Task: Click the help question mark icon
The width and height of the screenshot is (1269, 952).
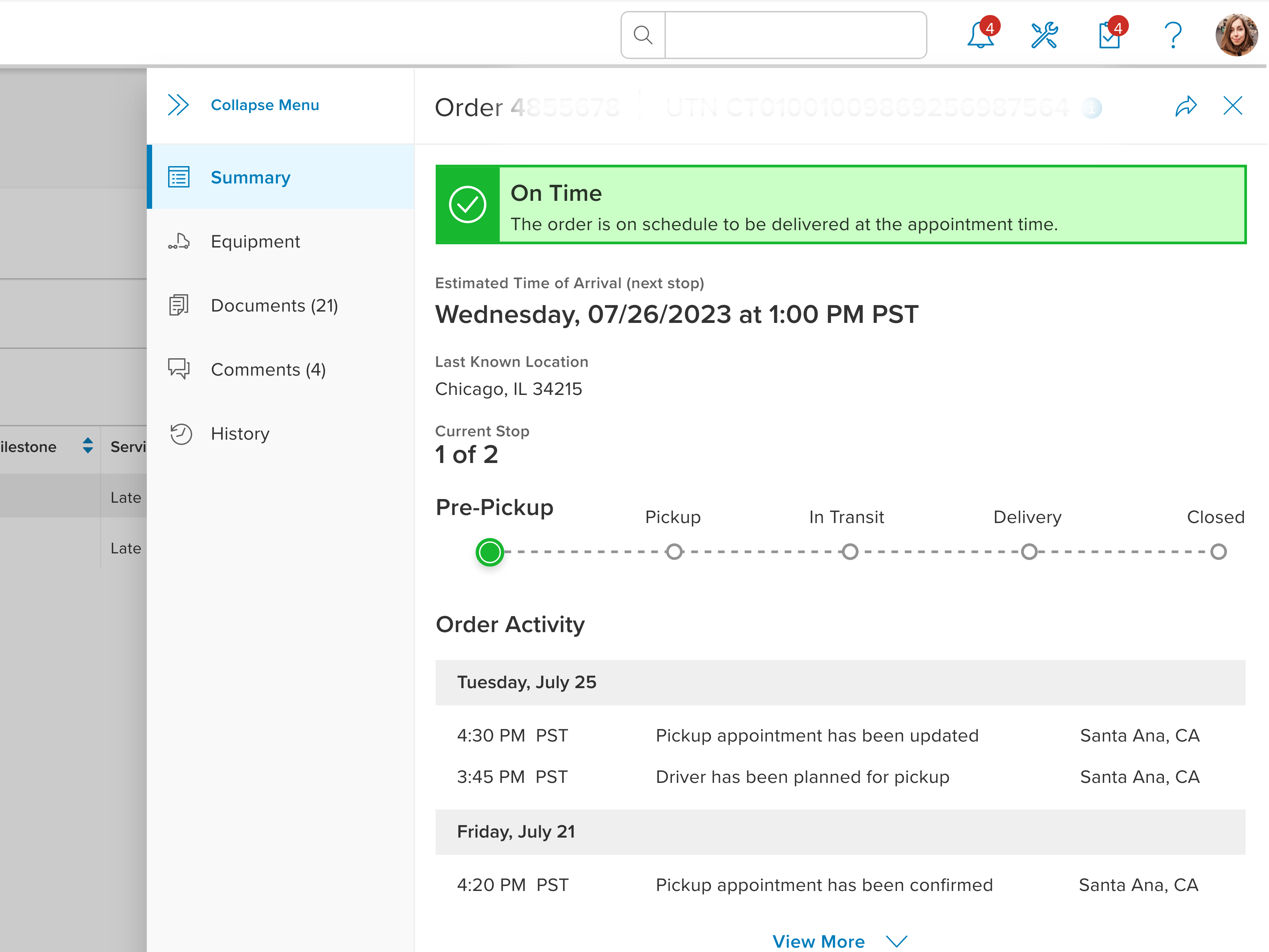Action: 1173,36
